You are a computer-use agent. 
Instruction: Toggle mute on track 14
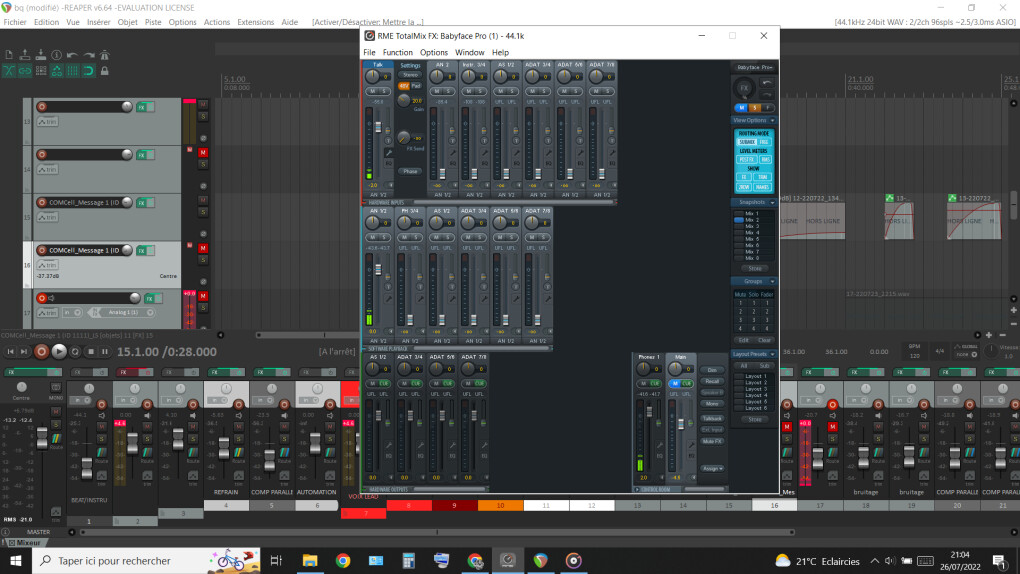click(203, 152)
